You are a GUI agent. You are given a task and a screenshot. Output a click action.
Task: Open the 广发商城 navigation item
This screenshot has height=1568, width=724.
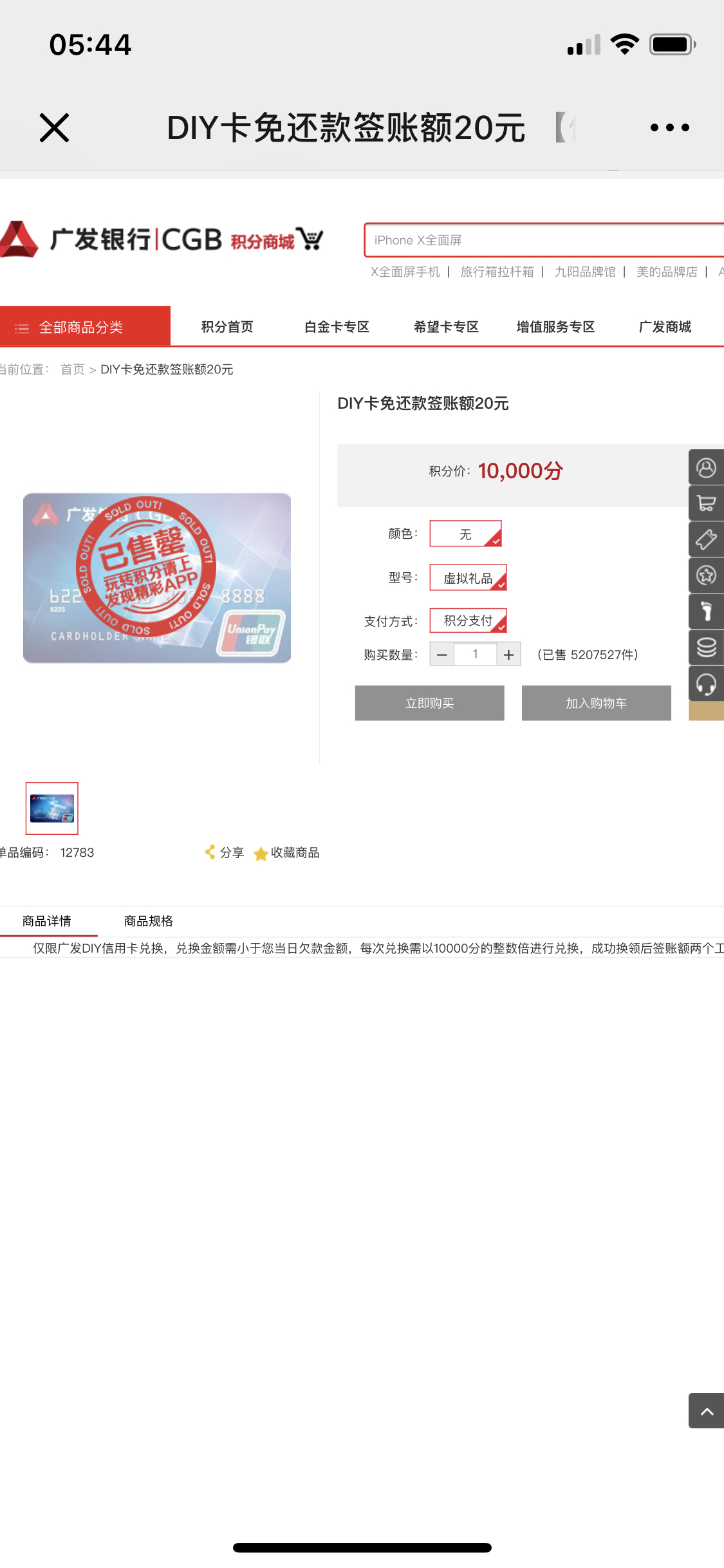point(665,327)
